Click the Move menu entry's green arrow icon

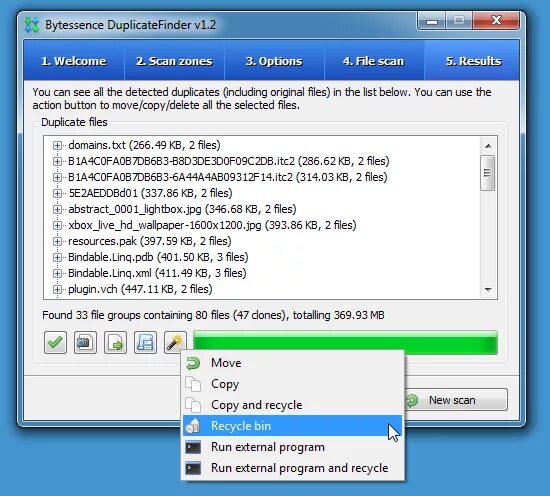tap(193, 363)
